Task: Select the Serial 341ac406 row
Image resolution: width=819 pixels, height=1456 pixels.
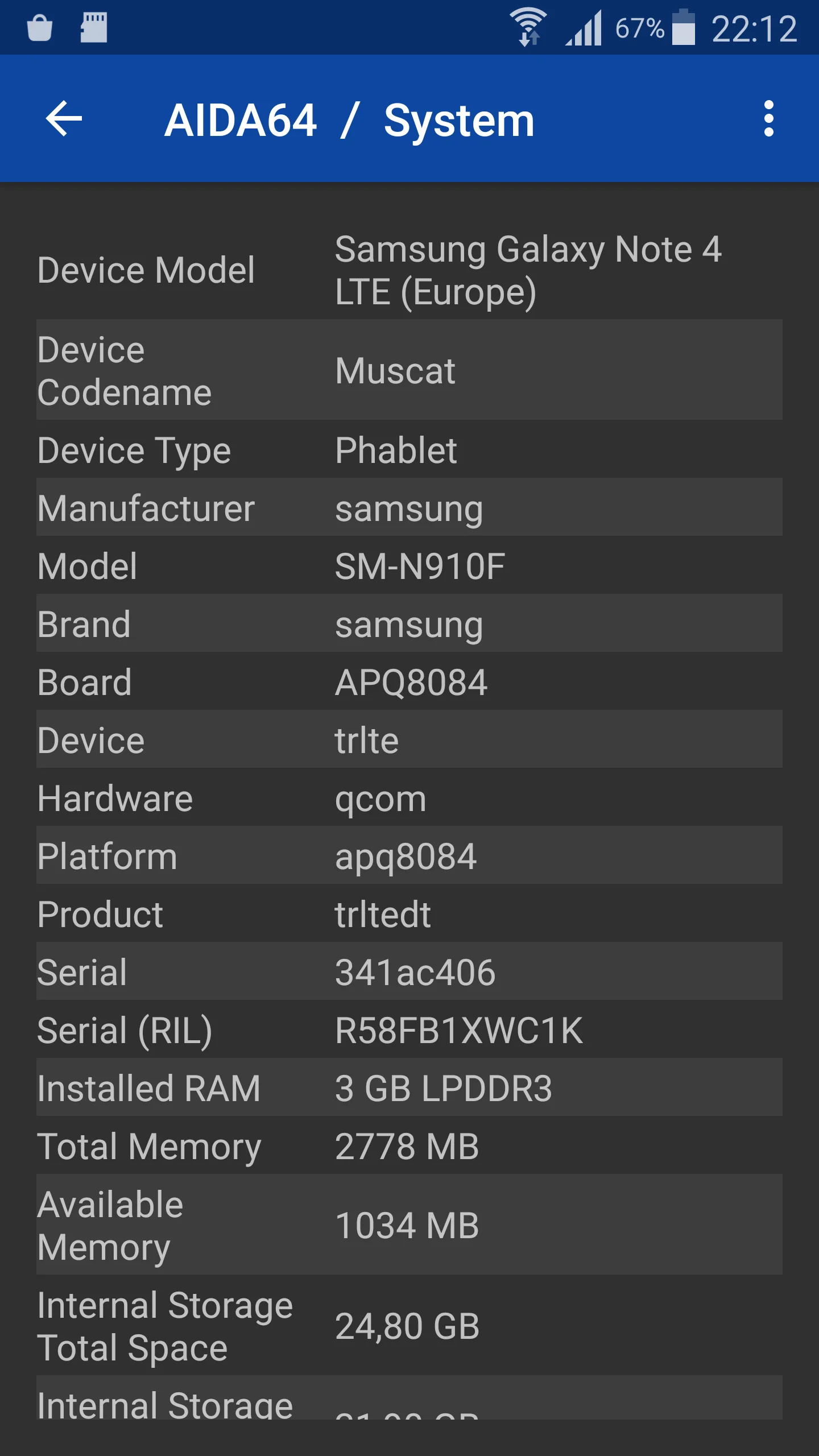Action: pyautogui.click(x=409, y=972)
